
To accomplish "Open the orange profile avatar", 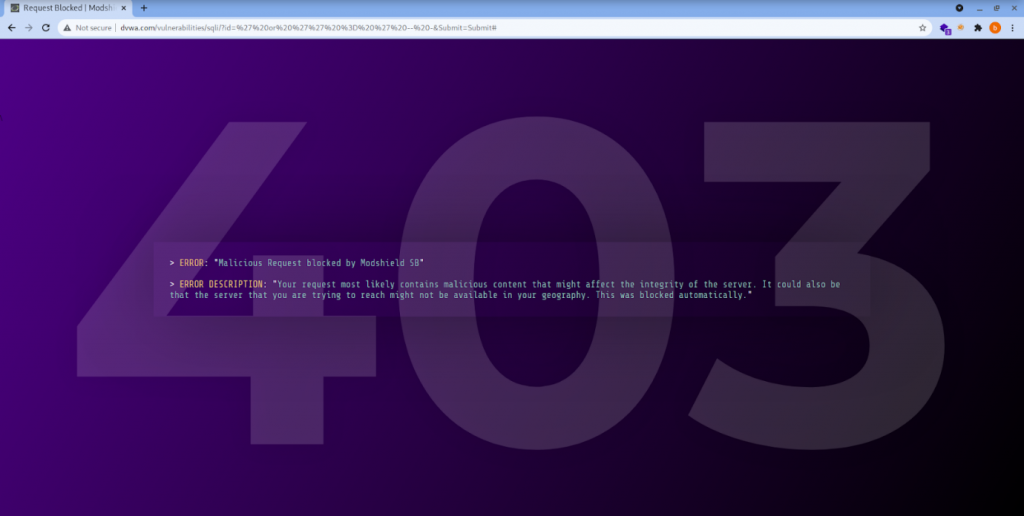I will pyautogui.click(x=995, y=28).
